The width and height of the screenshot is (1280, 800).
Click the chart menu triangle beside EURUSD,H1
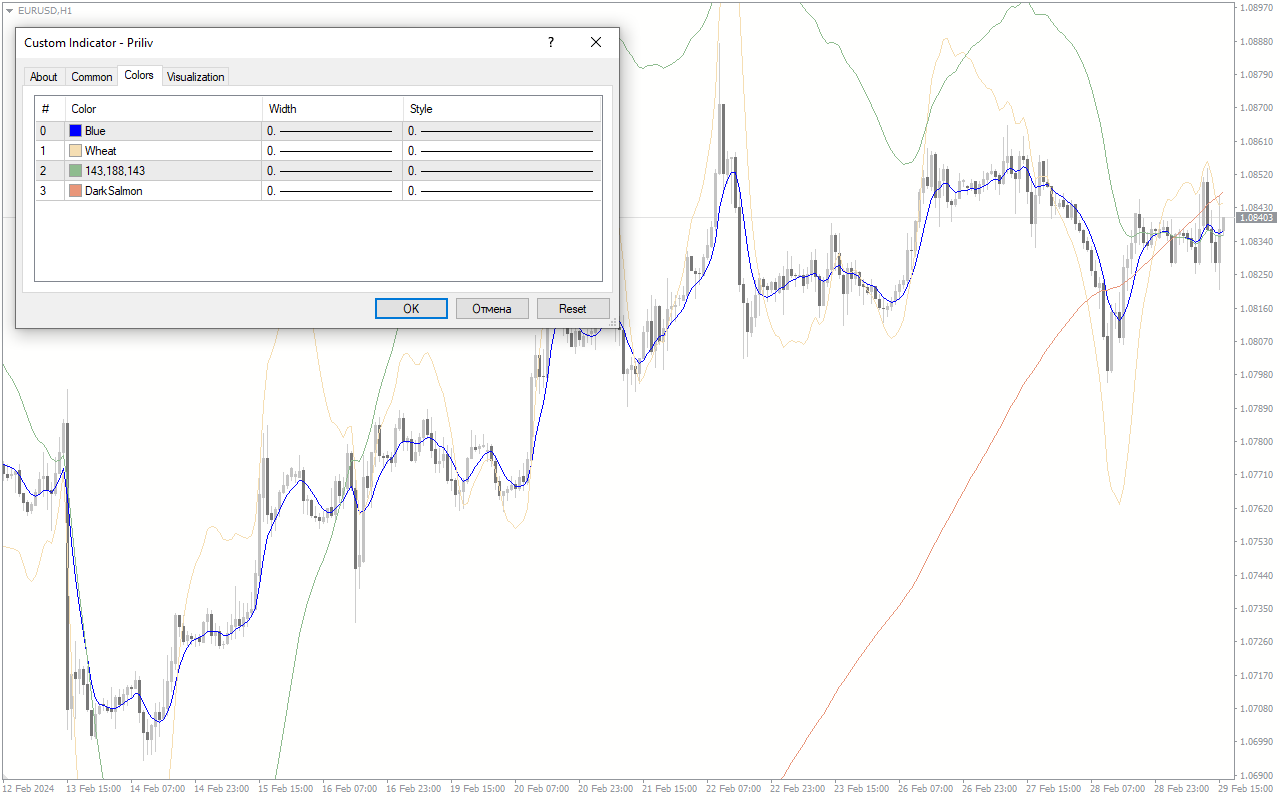point(10,9)
